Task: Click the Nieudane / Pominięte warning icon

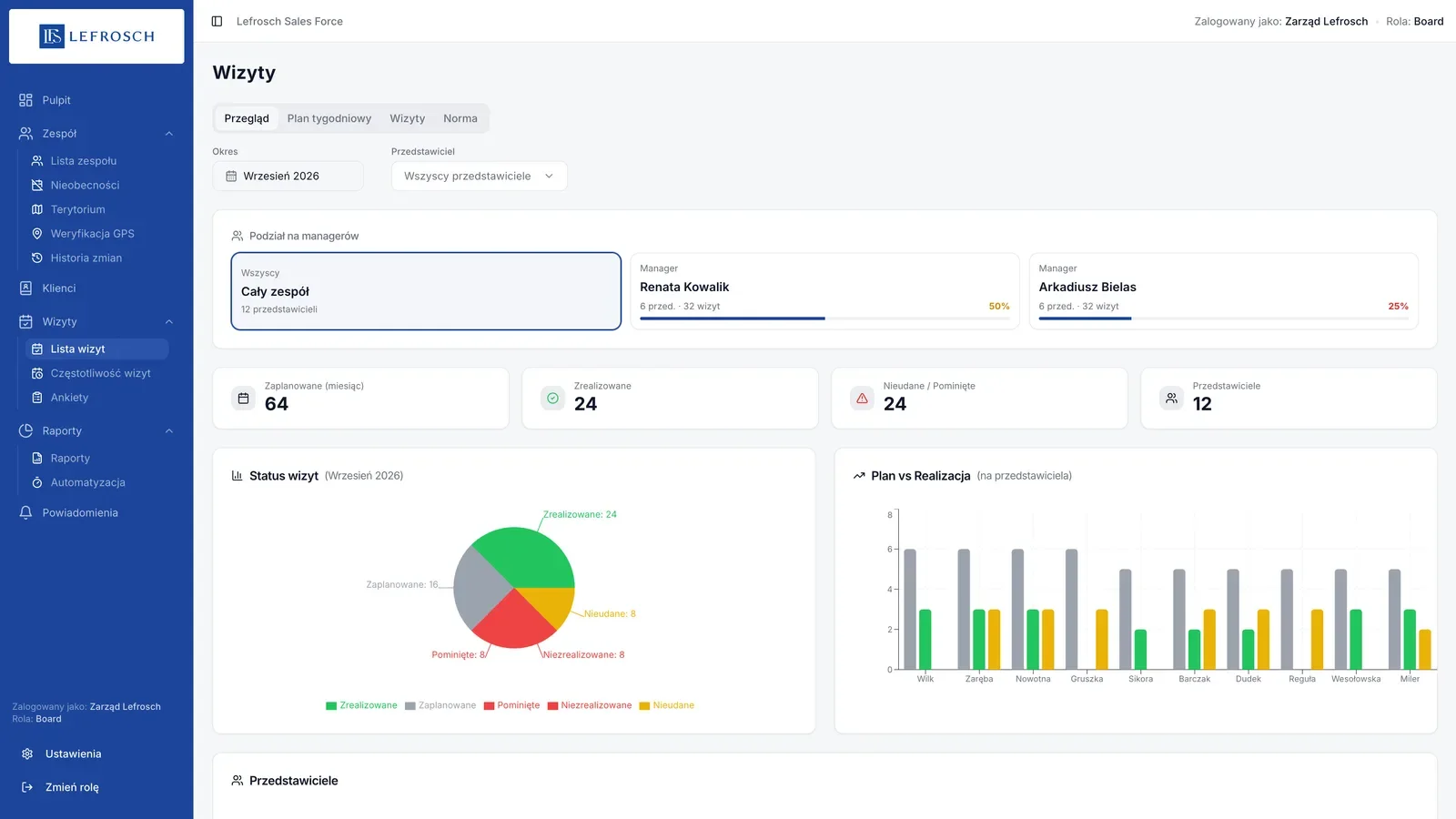Action: 862,399
